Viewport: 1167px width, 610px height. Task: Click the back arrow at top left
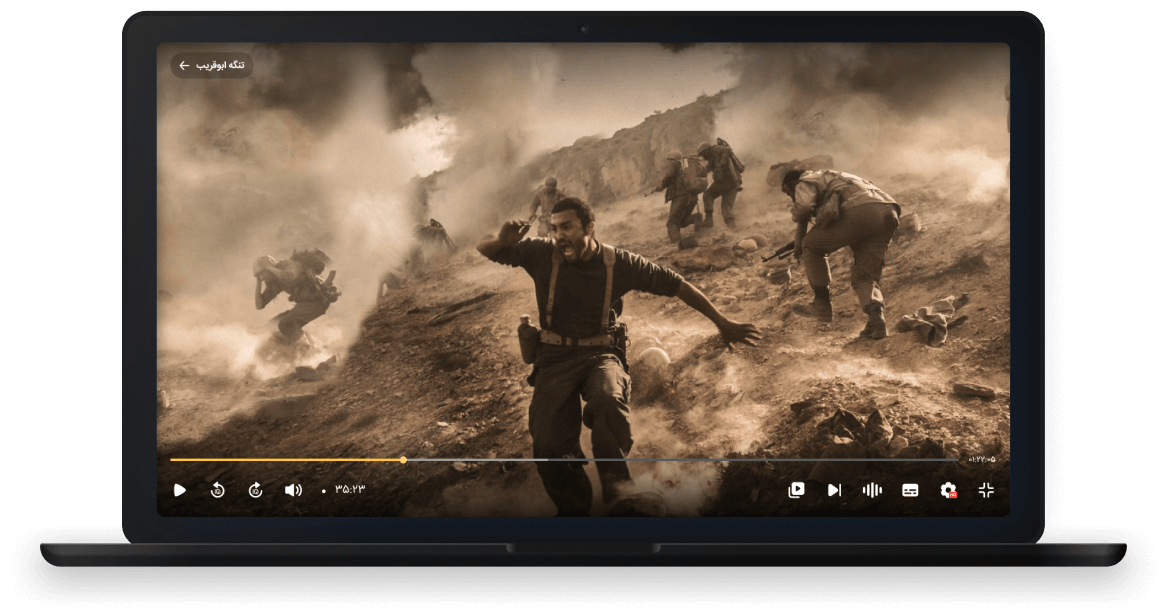click(184, 66)
